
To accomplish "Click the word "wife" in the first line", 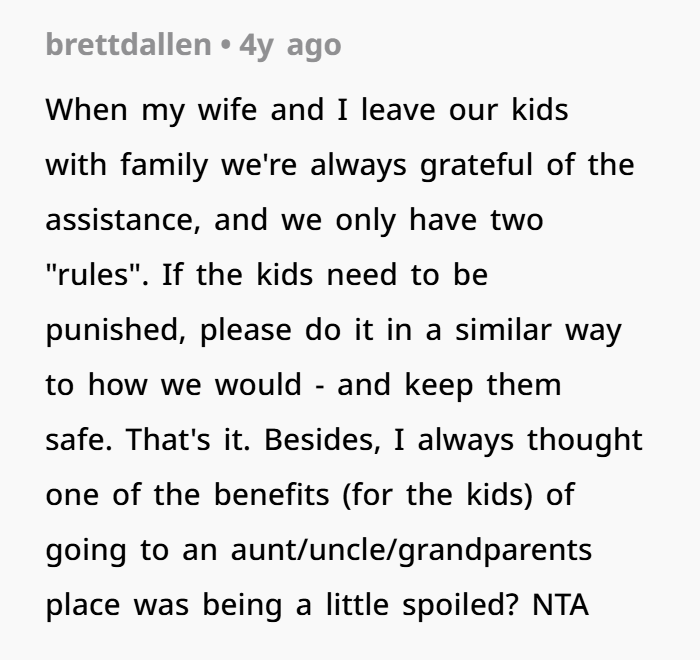I will tap(227, 109).
